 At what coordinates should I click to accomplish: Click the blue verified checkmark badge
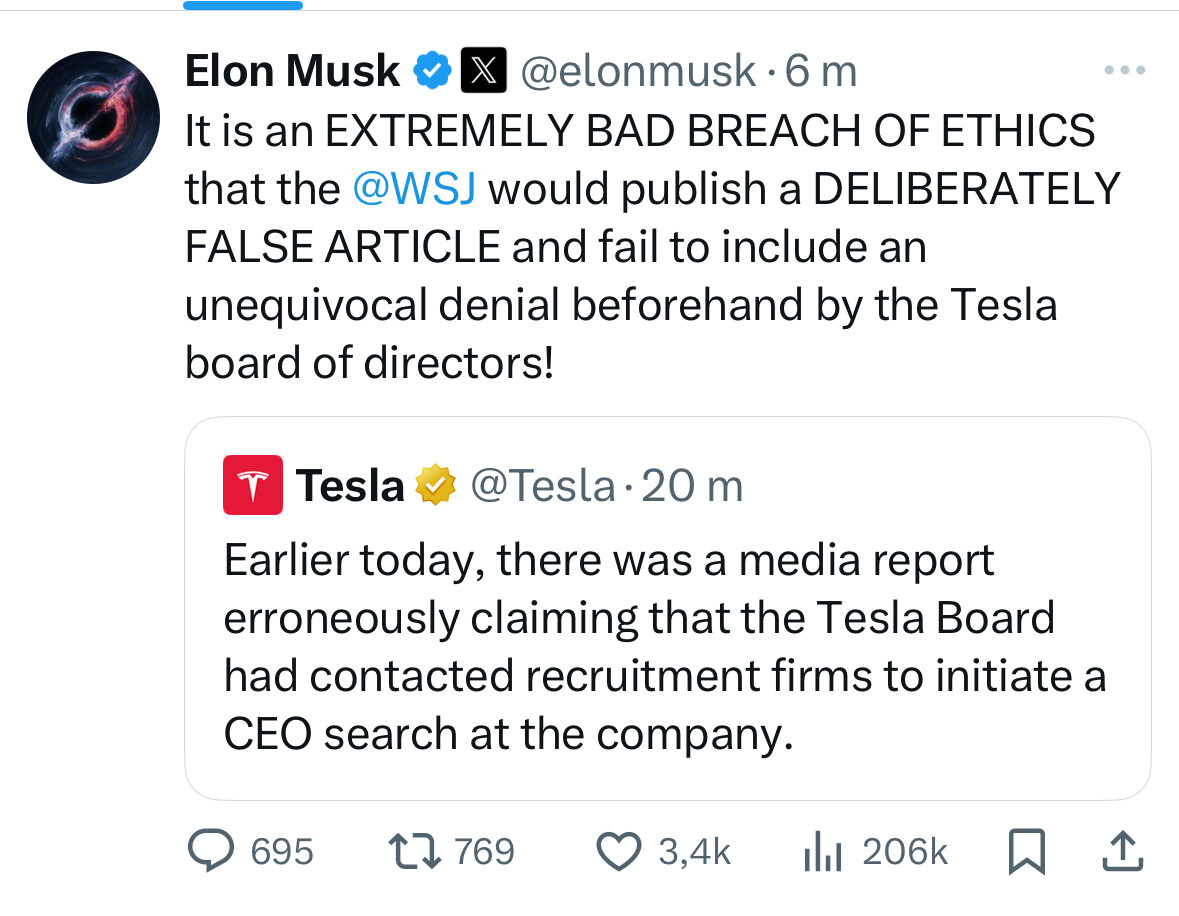(x=432, y=71)
